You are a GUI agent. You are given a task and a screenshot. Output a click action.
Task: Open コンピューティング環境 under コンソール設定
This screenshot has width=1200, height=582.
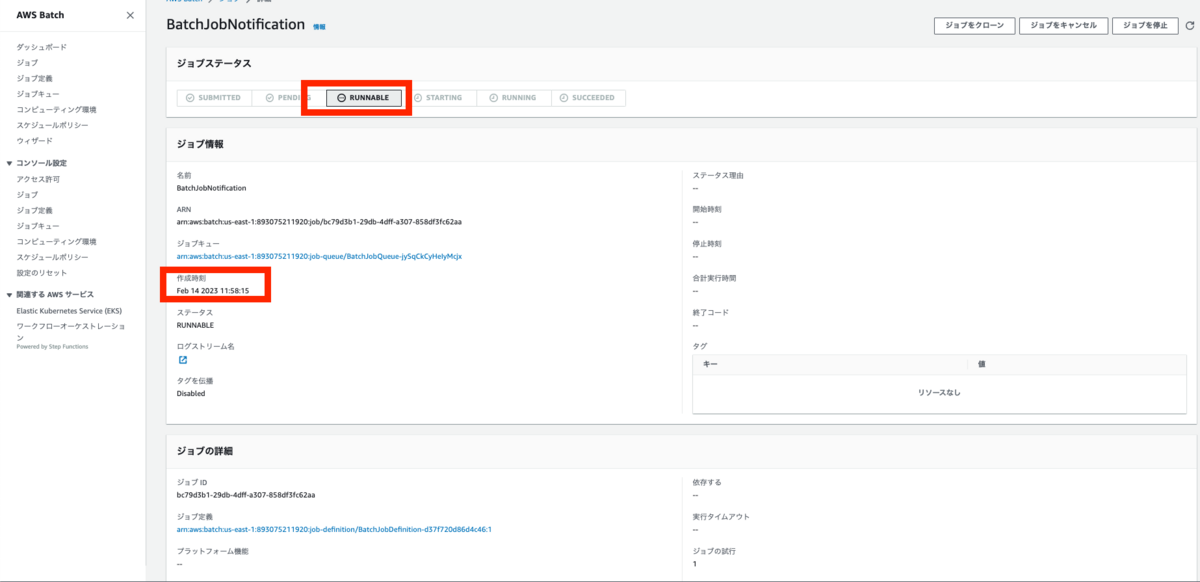point(56,241)
